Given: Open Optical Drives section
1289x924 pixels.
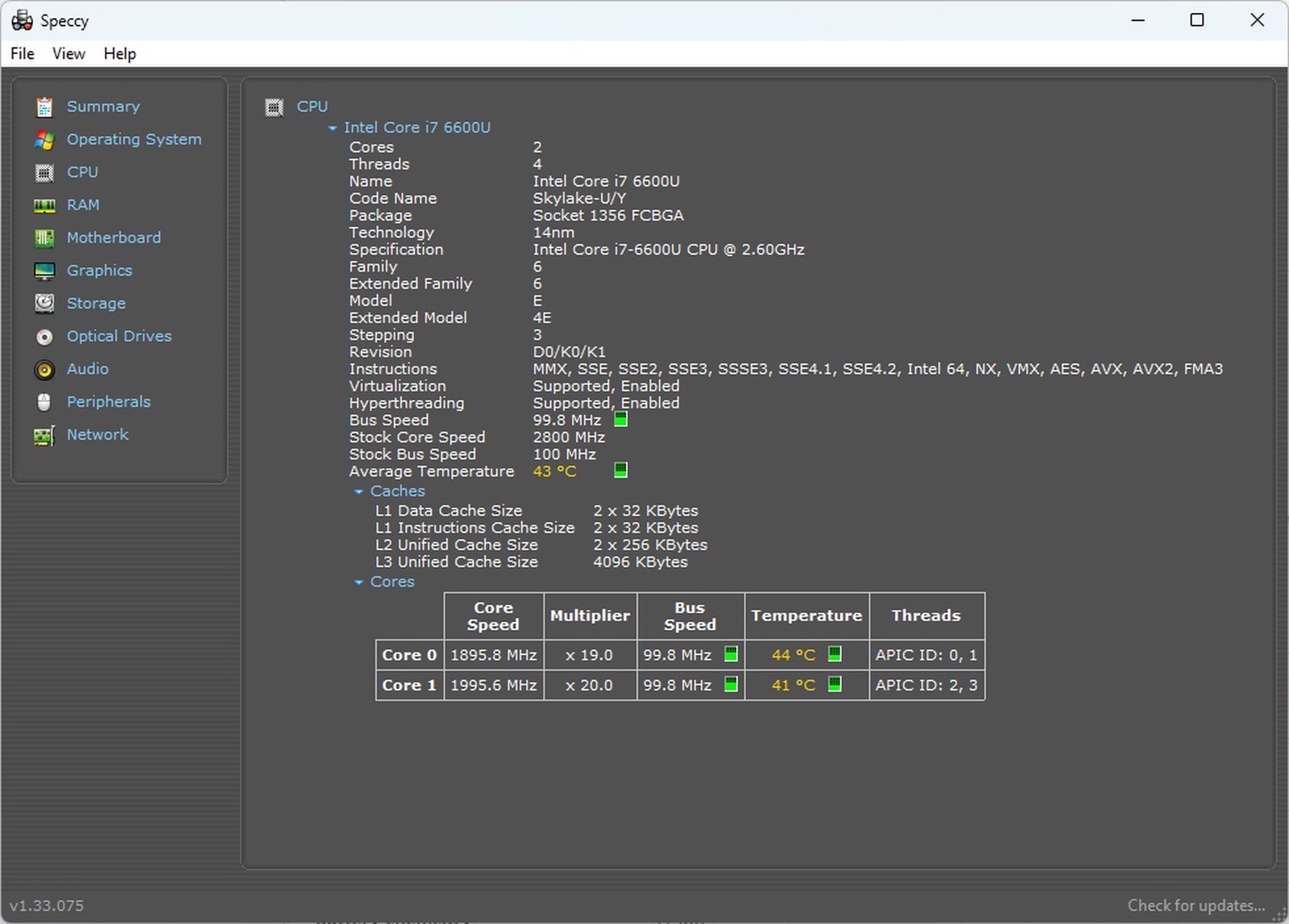Looking at the screenshot, I should point(119,336).
